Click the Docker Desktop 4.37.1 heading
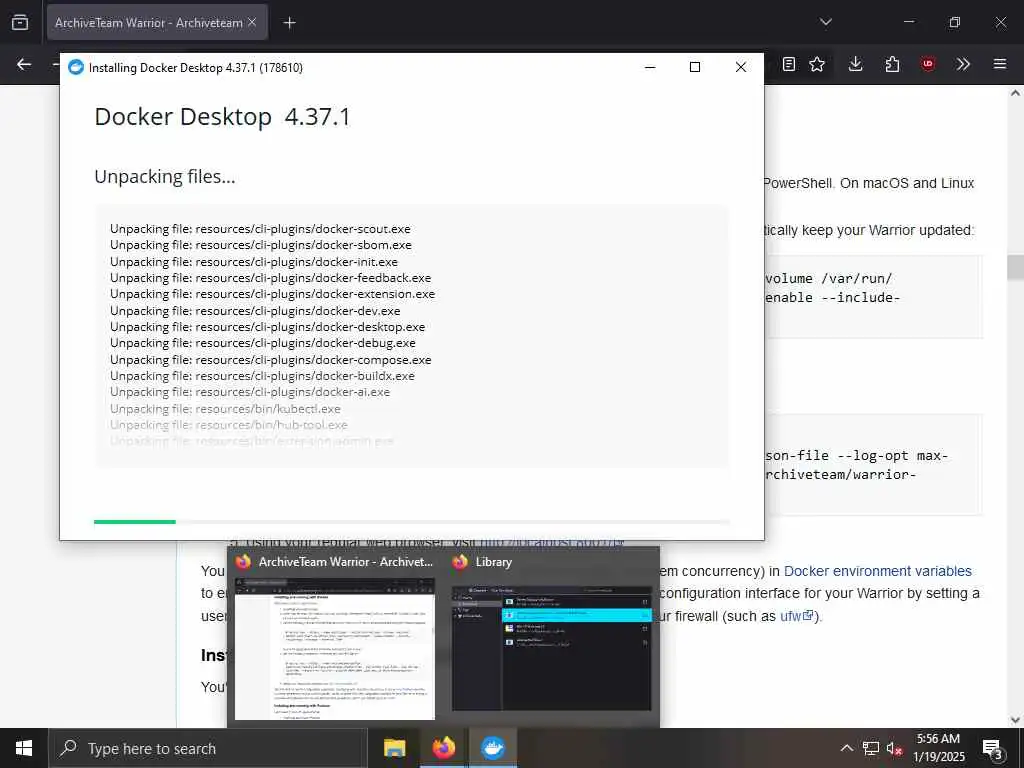 (222, 118)
